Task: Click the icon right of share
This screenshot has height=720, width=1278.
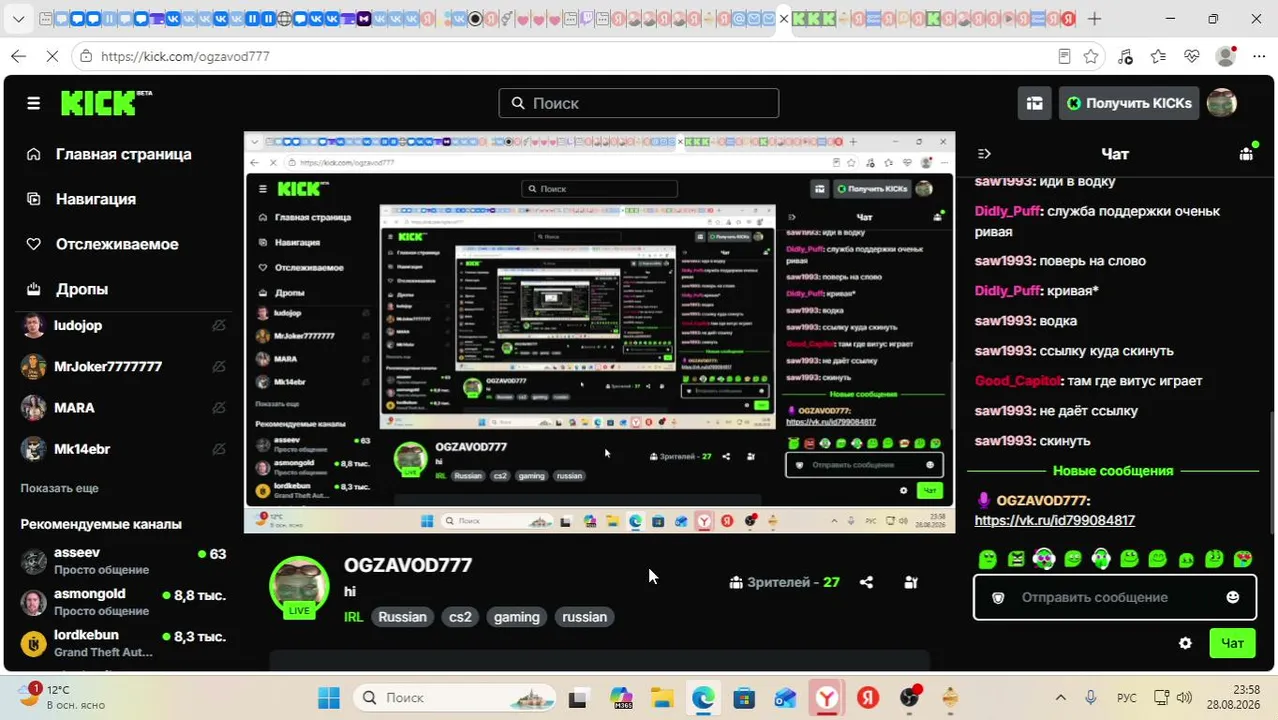Action: [x=911, y=582]
